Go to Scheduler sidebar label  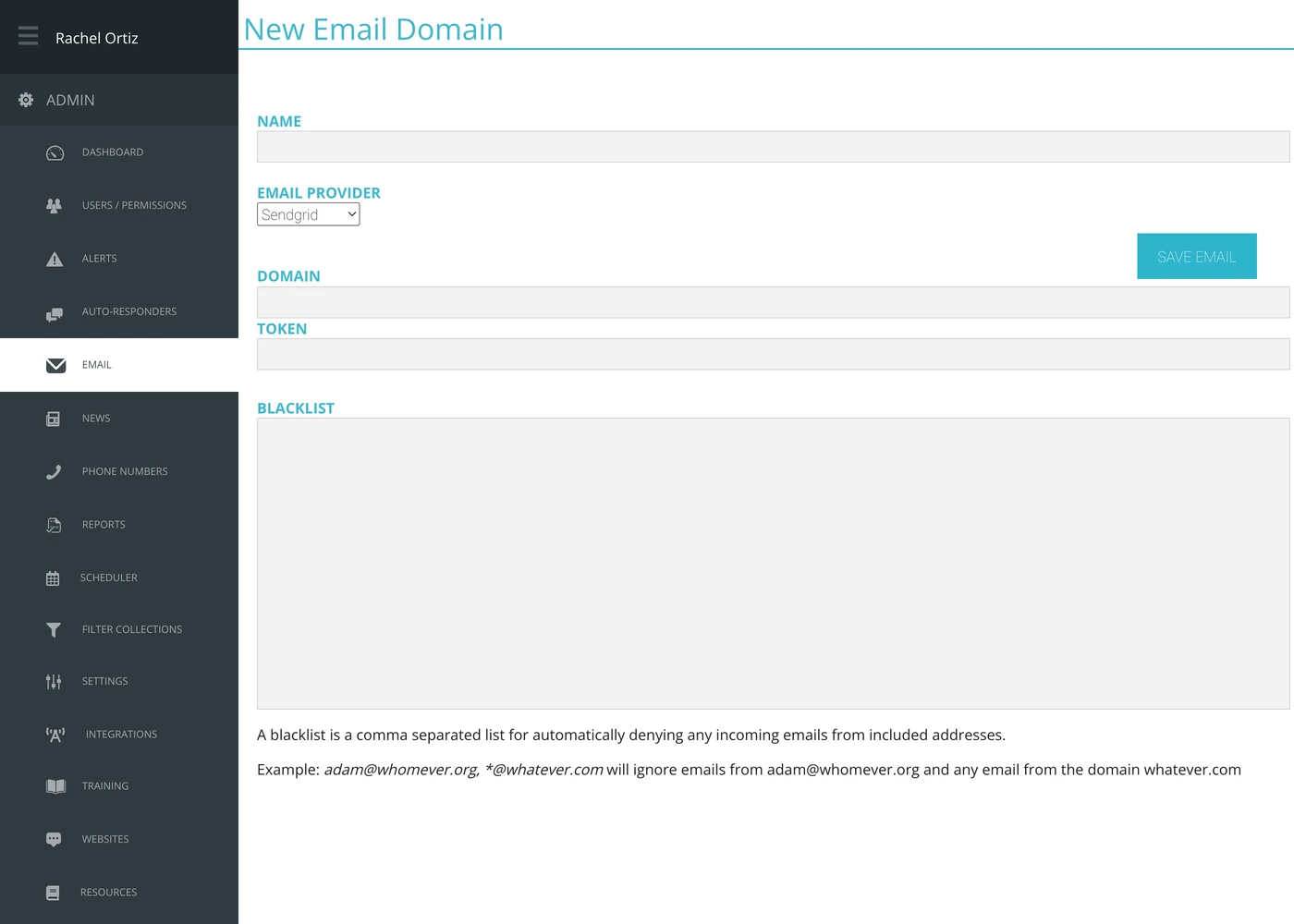pos(108,577)
